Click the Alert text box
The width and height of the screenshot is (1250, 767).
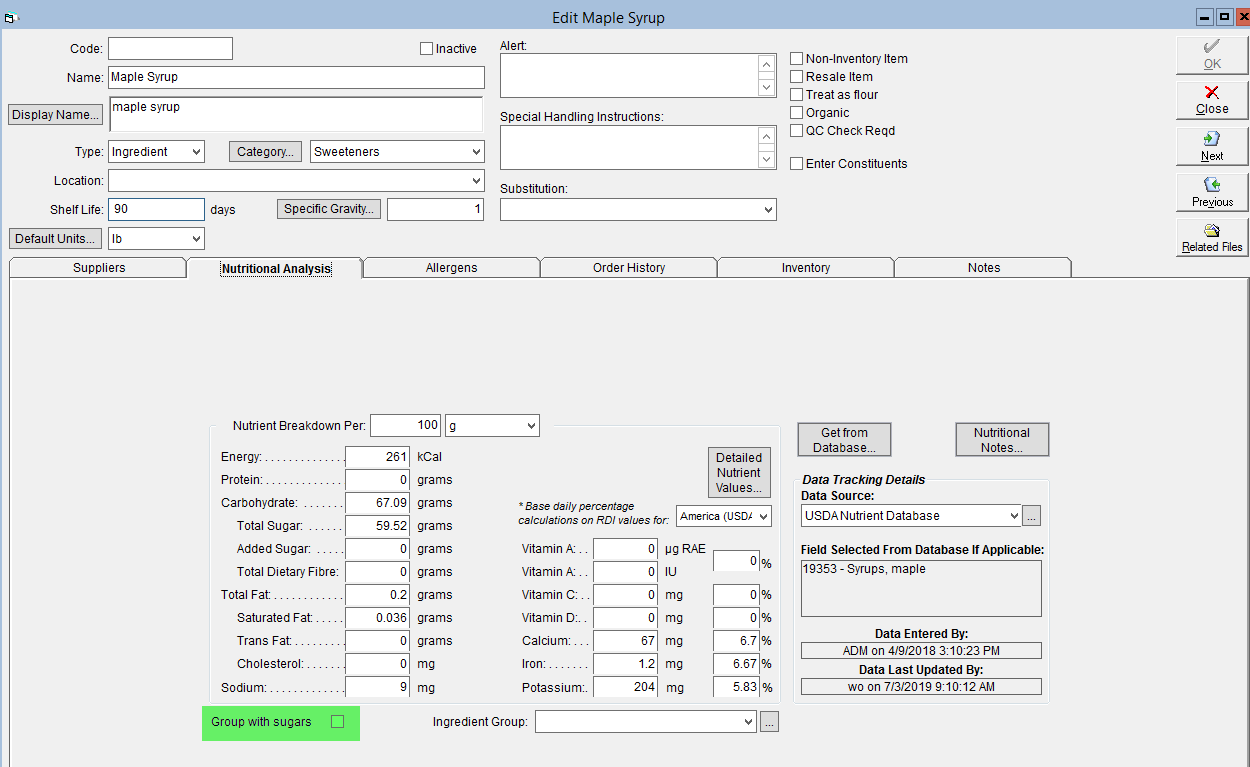point(629,75)
